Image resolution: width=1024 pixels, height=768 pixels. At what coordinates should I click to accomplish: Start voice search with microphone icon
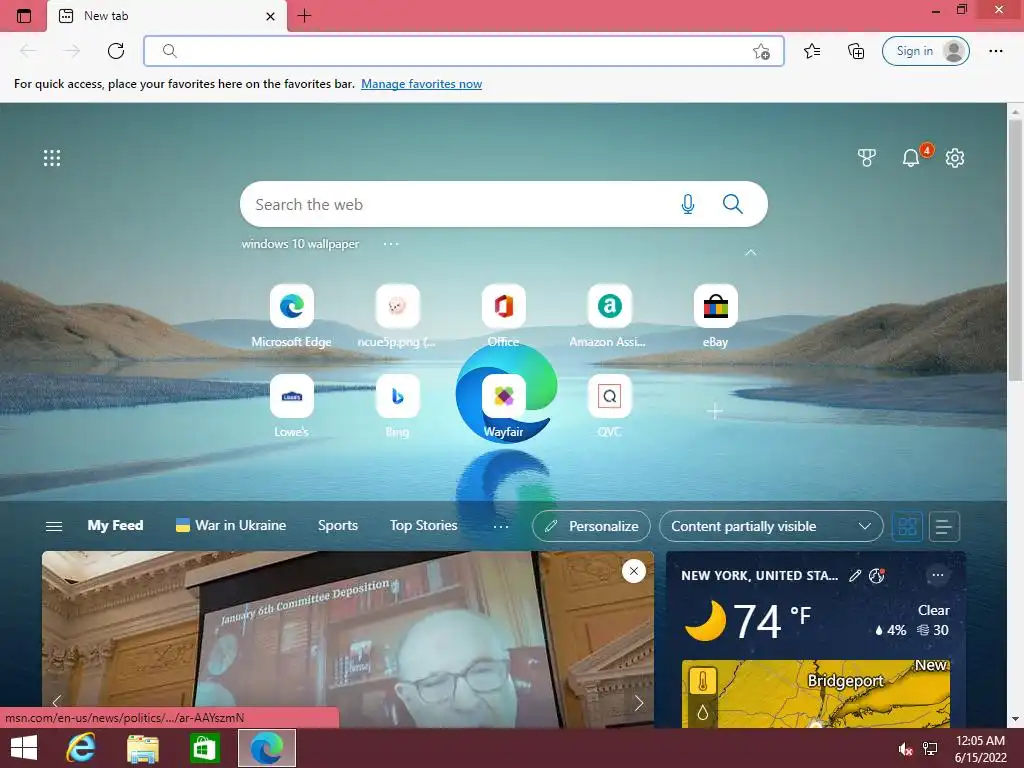pos(688,204)
